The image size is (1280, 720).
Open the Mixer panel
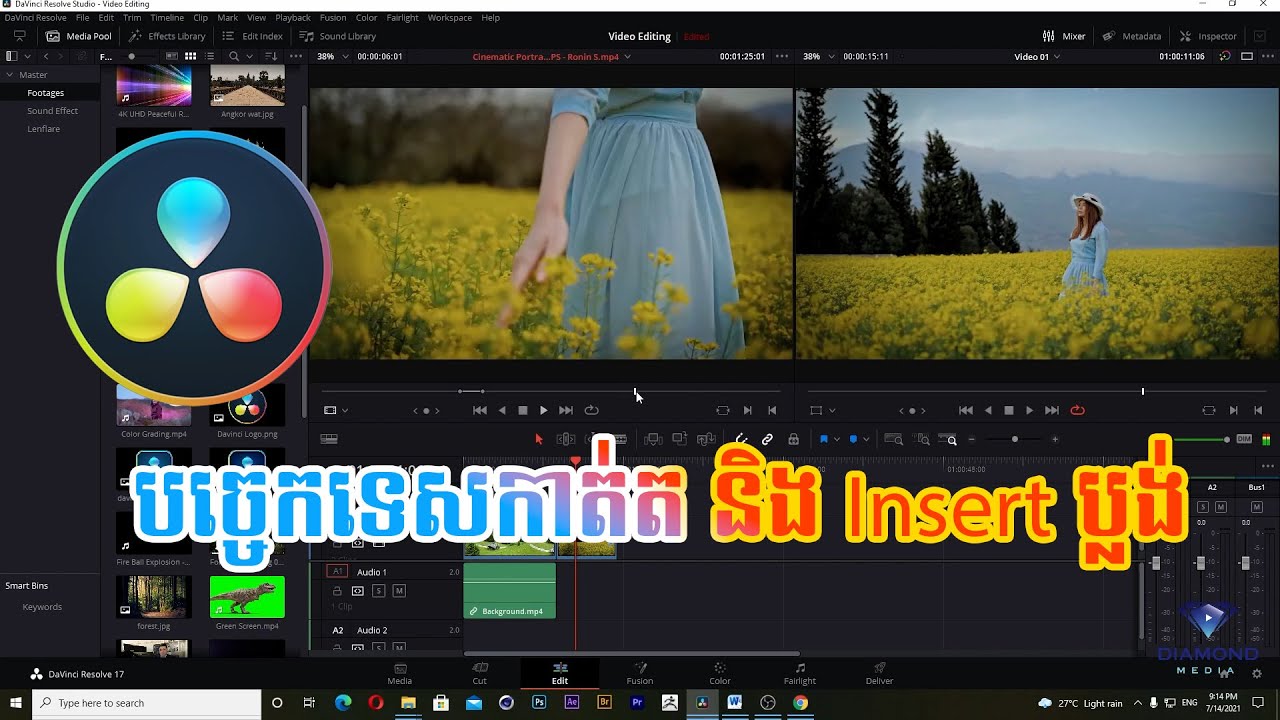(x=1064, y=36)
